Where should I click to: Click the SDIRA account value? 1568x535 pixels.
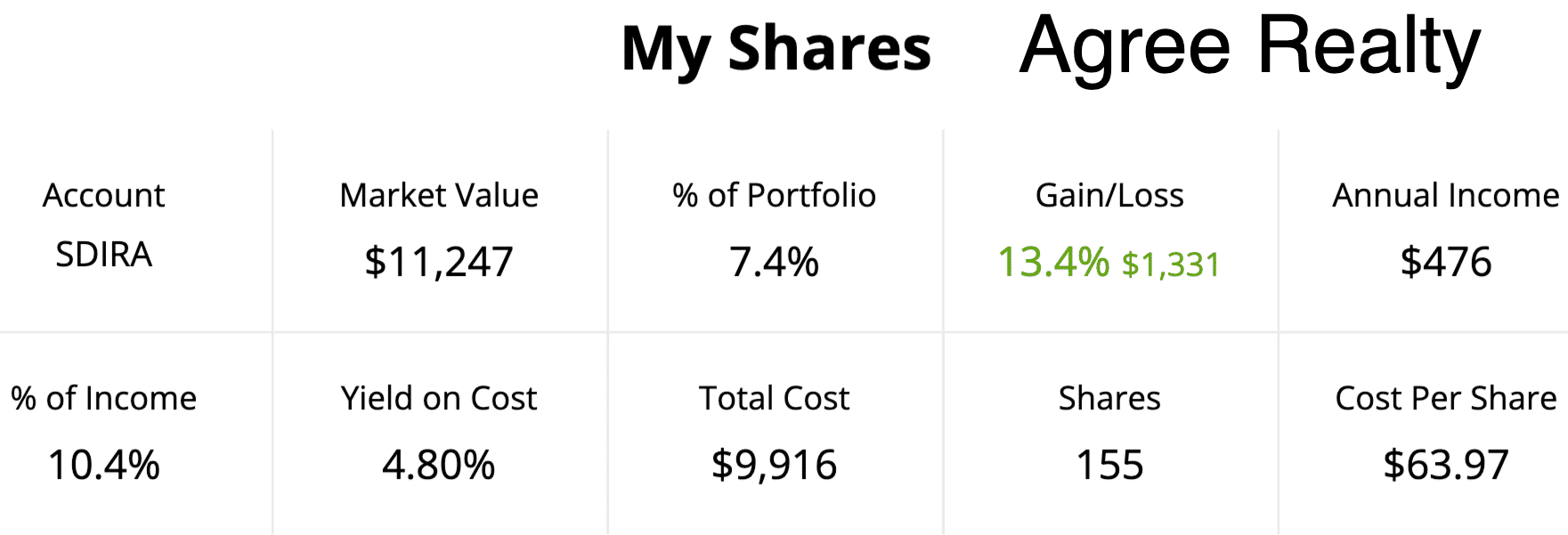coord(103,255)
